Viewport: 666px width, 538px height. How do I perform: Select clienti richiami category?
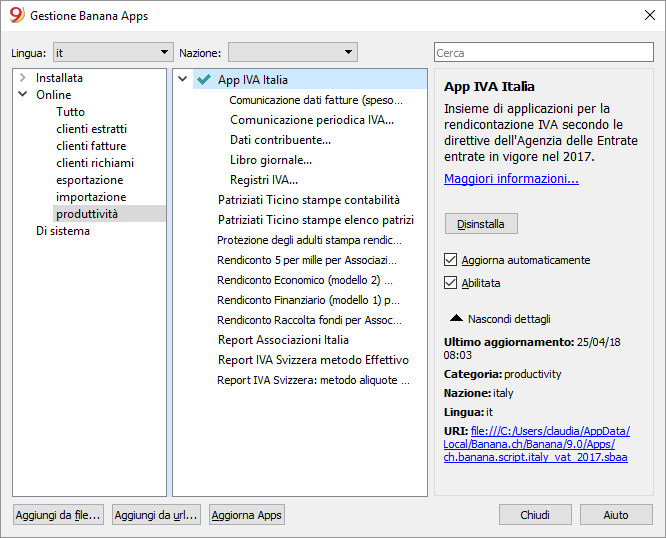(x=95, y=163)
